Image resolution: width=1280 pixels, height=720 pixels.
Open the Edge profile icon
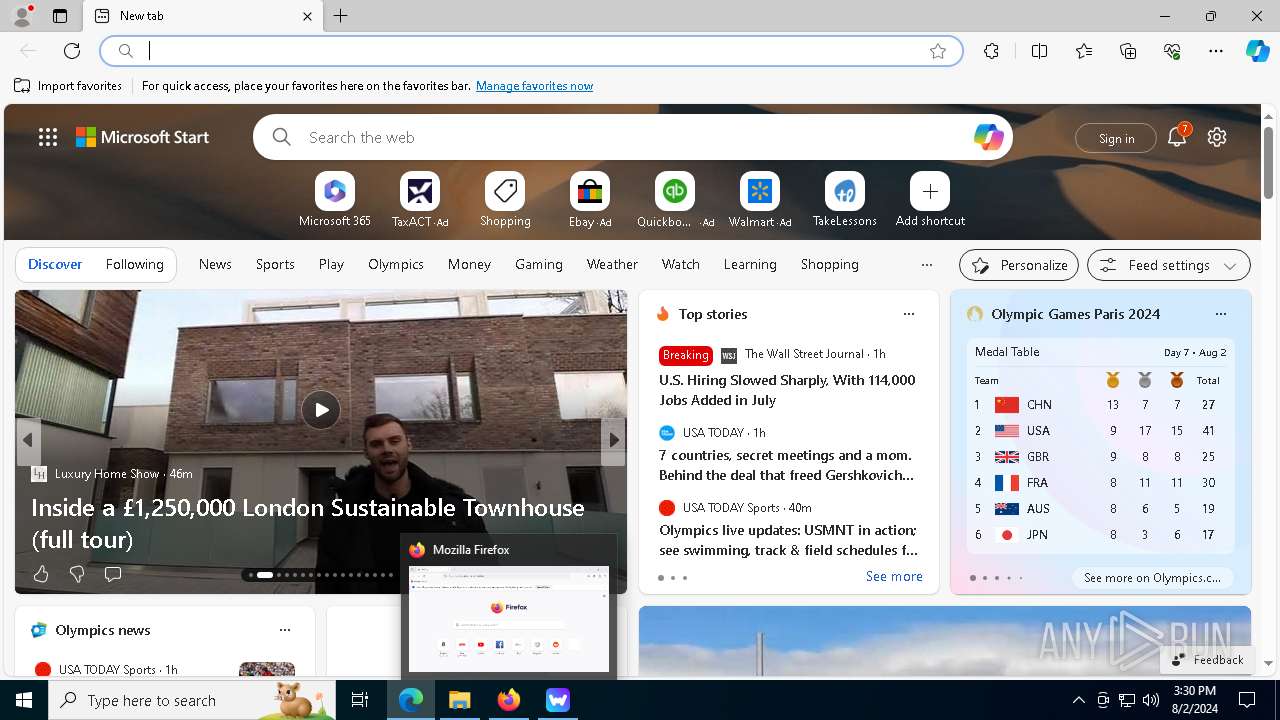[x=21, y=16]
